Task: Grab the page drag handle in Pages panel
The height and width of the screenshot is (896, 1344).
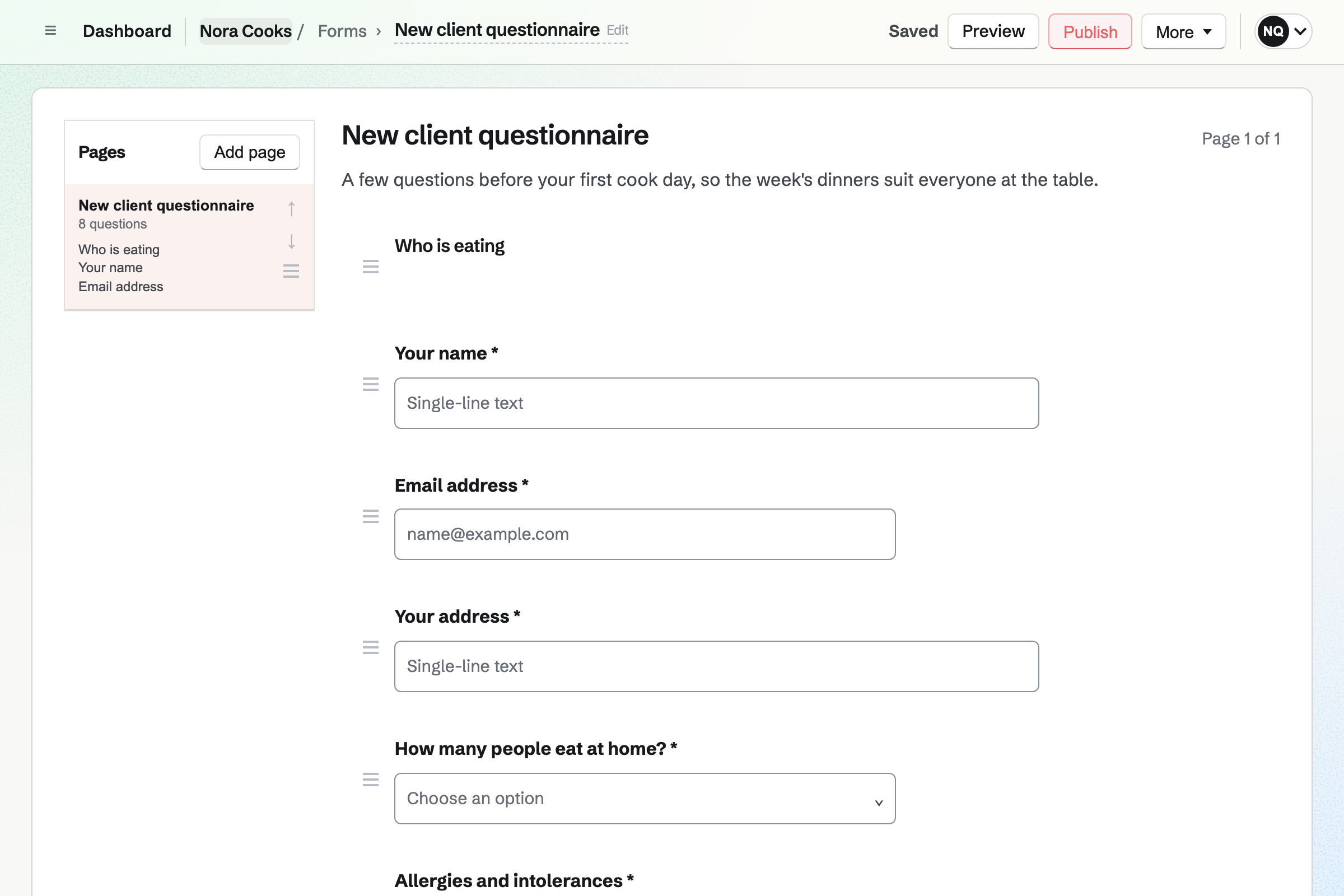Action: (x=291, y=271)
